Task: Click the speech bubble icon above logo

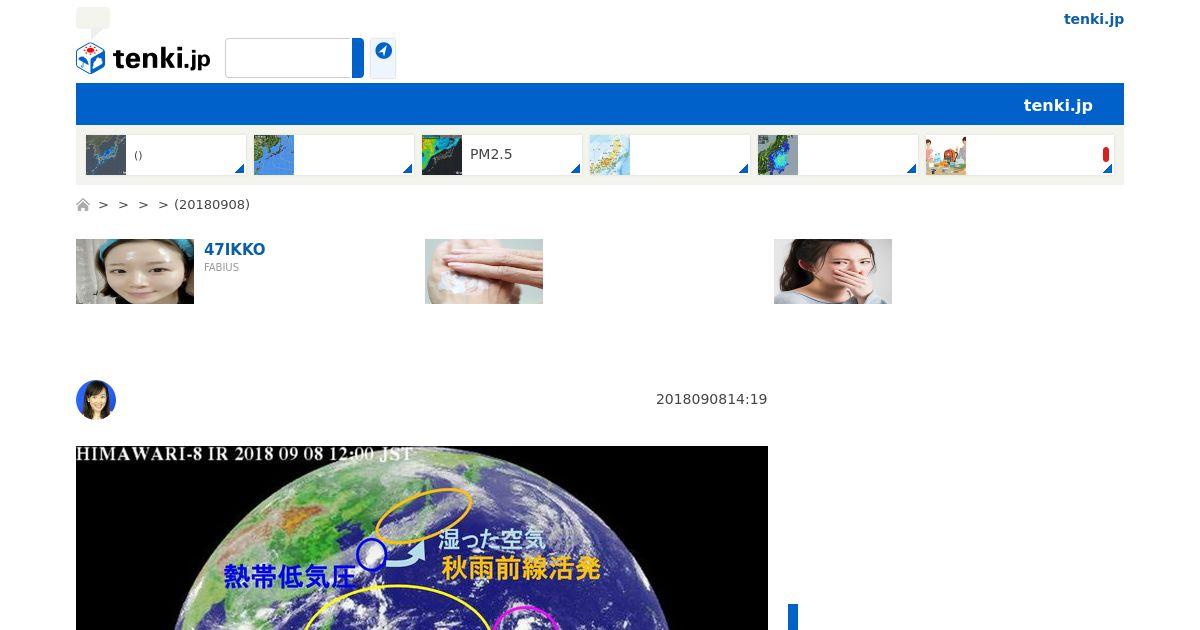Action: tap(93, 21)
